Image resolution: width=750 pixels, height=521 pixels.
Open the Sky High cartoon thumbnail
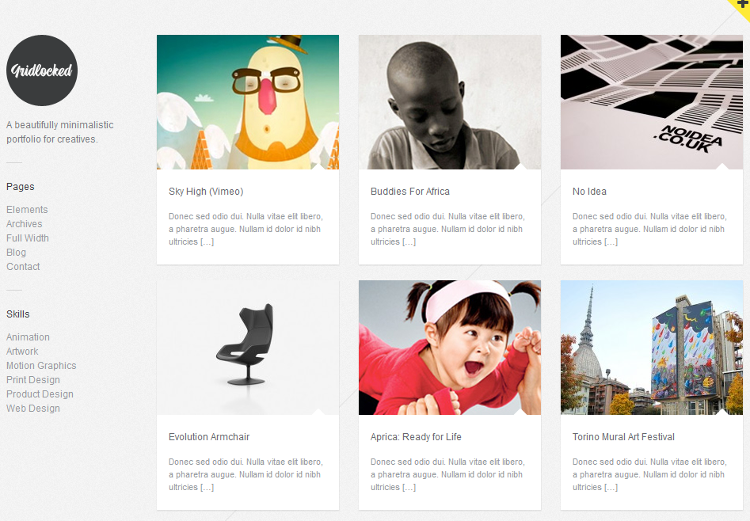[248, 102]
